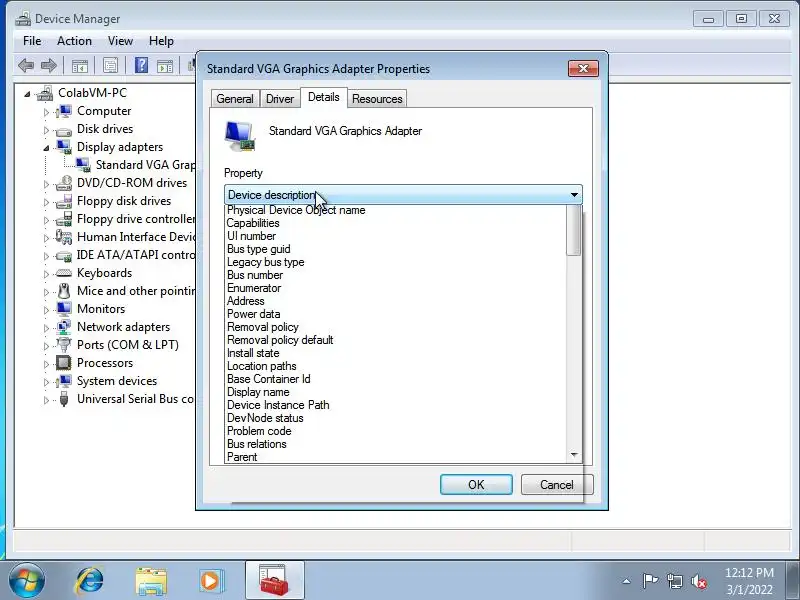Expand the Keyboards tree node
Viewport: 800px width, 600px height.
point(46,274)
